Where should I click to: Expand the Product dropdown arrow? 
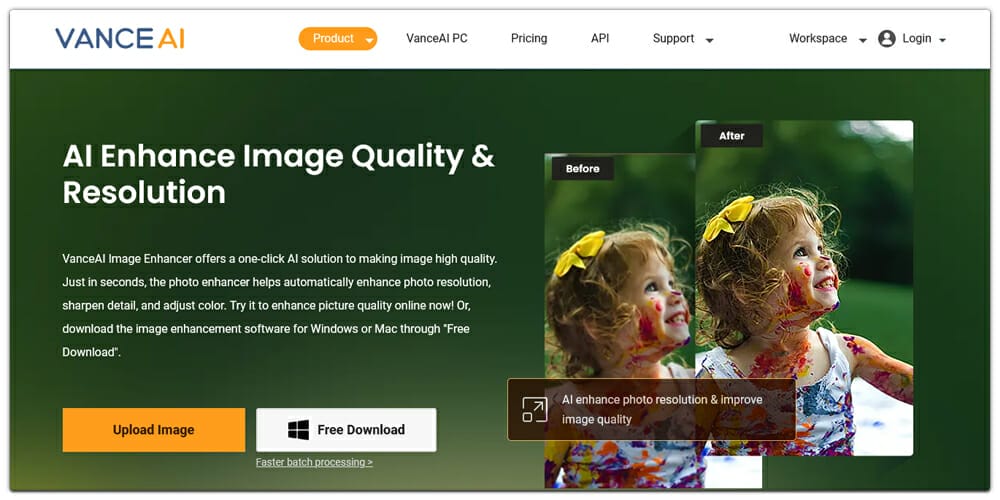(x=369, y=40)
